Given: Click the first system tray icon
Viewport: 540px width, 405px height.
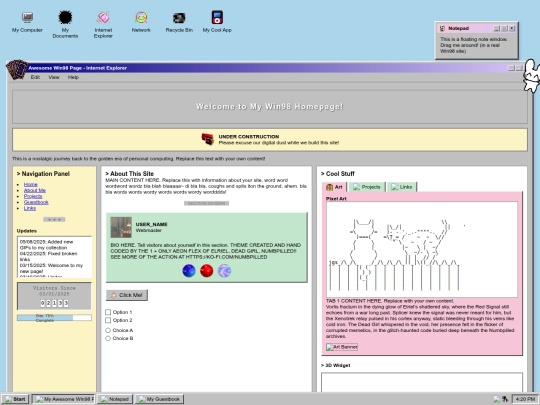Looking at the screenshot, I should click(496, 399).
